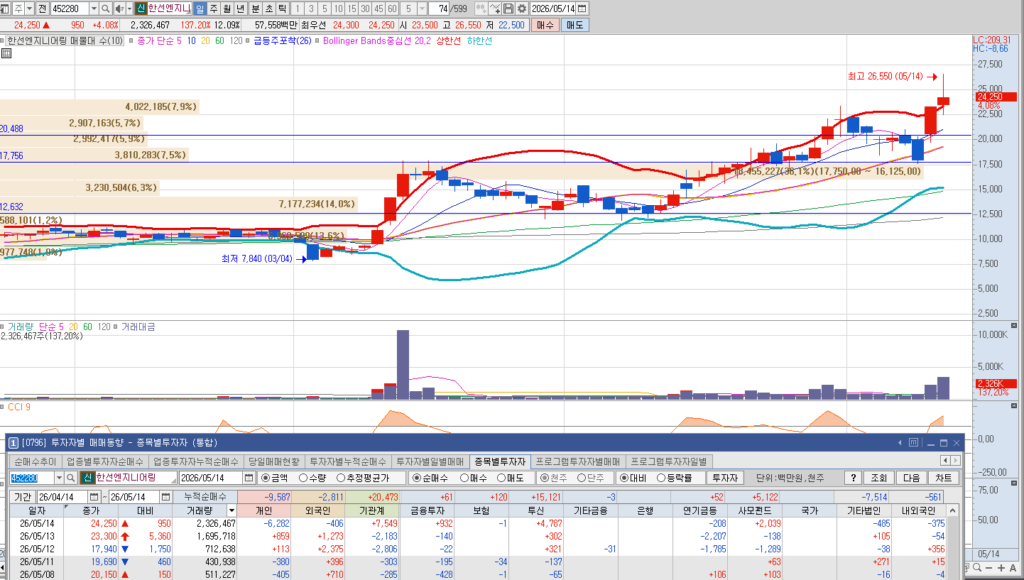Viewport: 1024px width, 580px height.
Task: Click the stock search magnifier icon in top toolbar
Action: point(105,8)
